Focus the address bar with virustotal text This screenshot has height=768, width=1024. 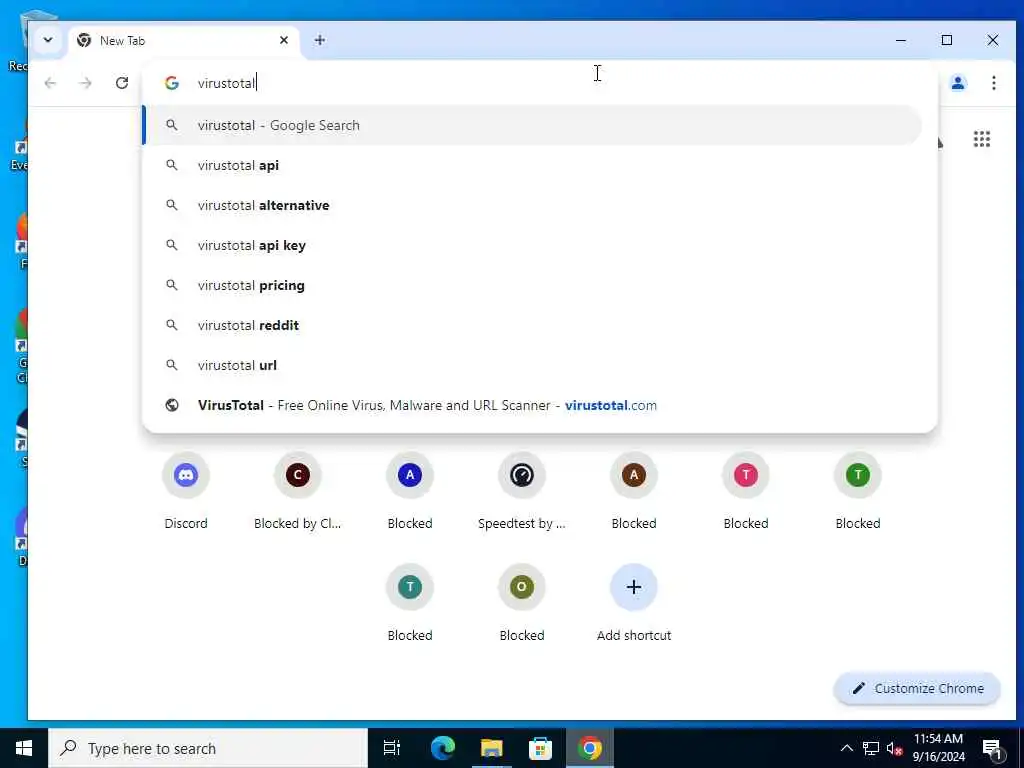pyautogui.click(x=539, y=83)
